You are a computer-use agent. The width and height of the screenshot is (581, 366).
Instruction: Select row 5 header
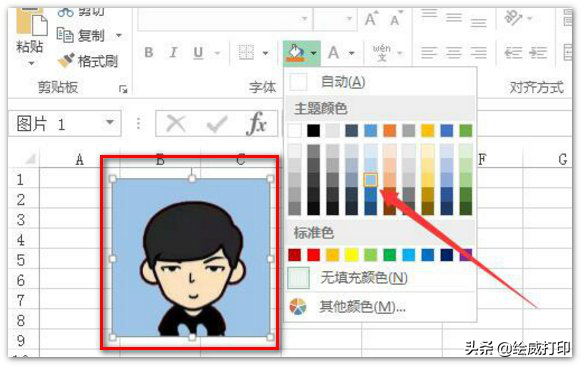click(x=21, y=260)
